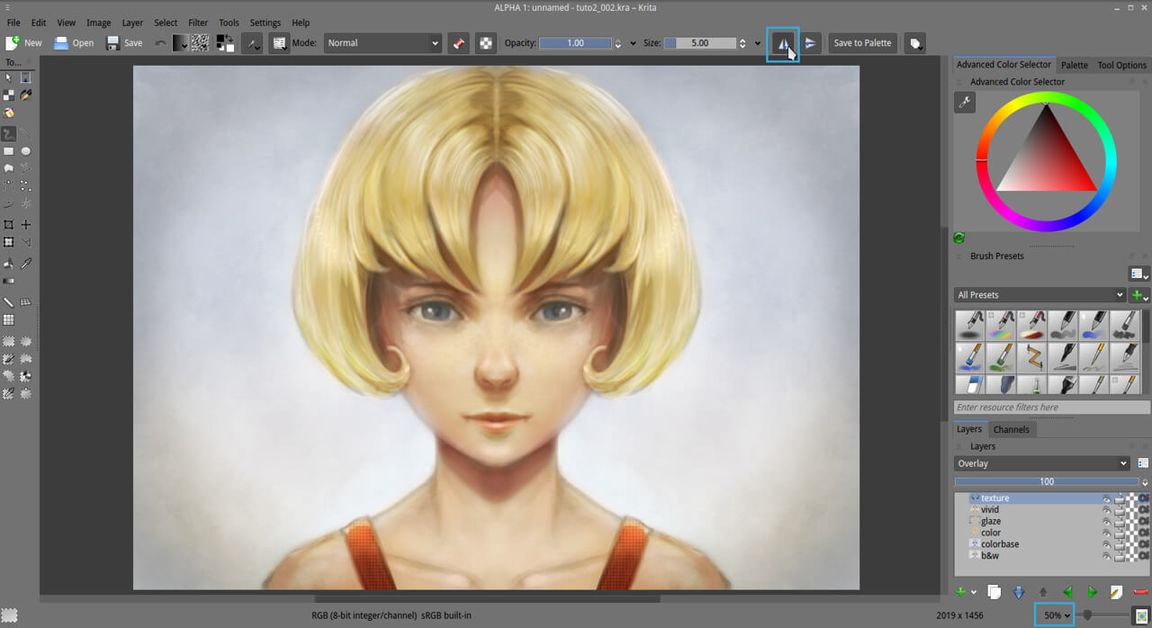1152x628 pixels.
Task: Click the brush Opacity slider
Action: pyautogui.click(x=576, y=43)
